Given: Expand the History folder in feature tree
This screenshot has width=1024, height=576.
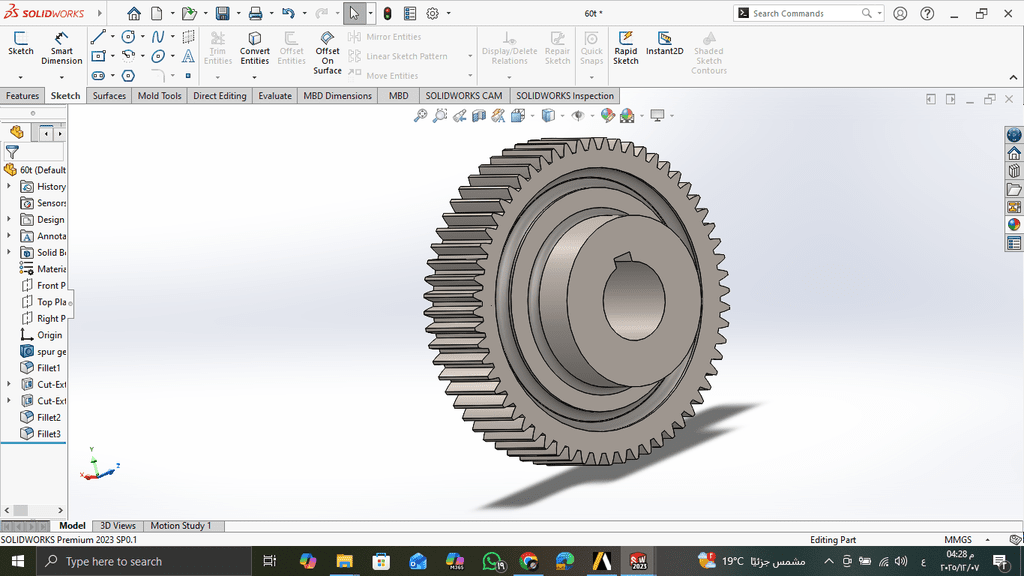Looking at the screenshot, I should pos(10,187).
